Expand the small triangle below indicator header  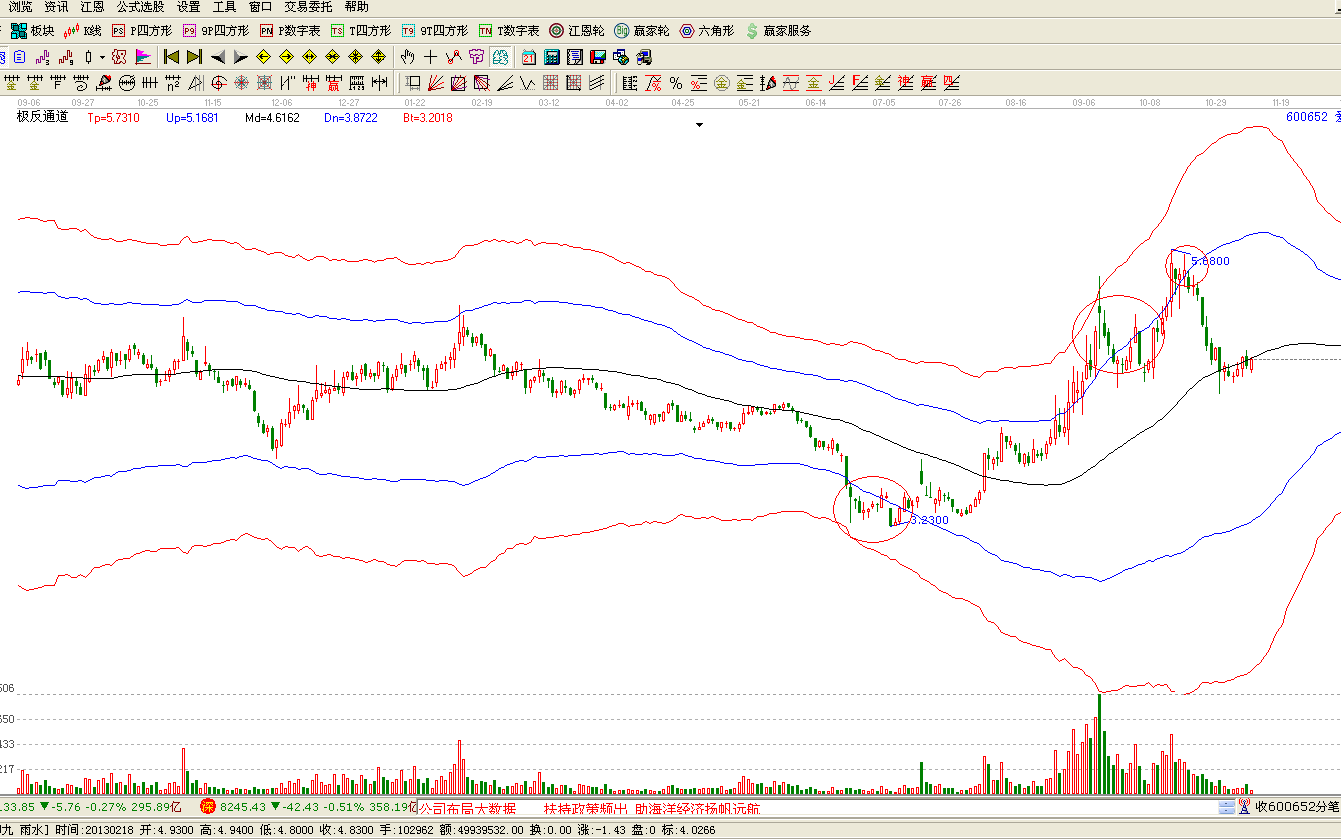coord(699,125)
